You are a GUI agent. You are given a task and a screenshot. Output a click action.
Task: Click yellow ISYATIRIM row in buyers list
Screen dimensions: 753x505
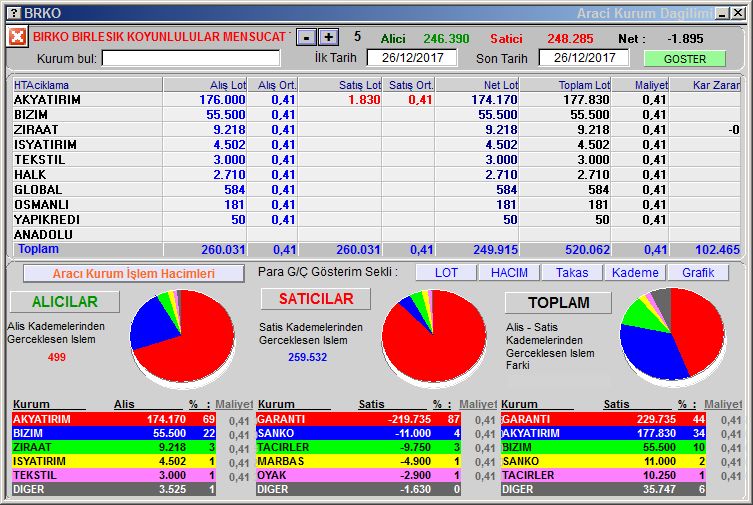[x=114, y=461]
